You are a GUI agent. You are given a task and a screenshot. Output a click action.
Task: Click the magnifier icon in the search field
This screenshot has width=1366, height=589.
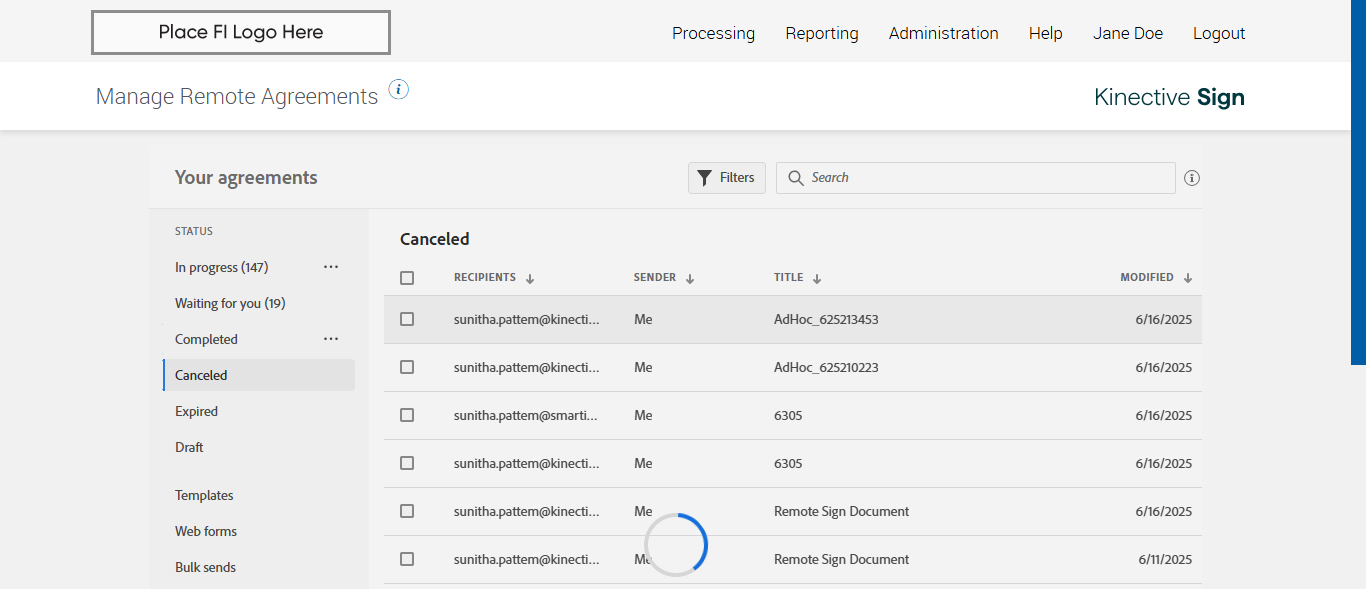pyautogui.click(x=796, y=178)
